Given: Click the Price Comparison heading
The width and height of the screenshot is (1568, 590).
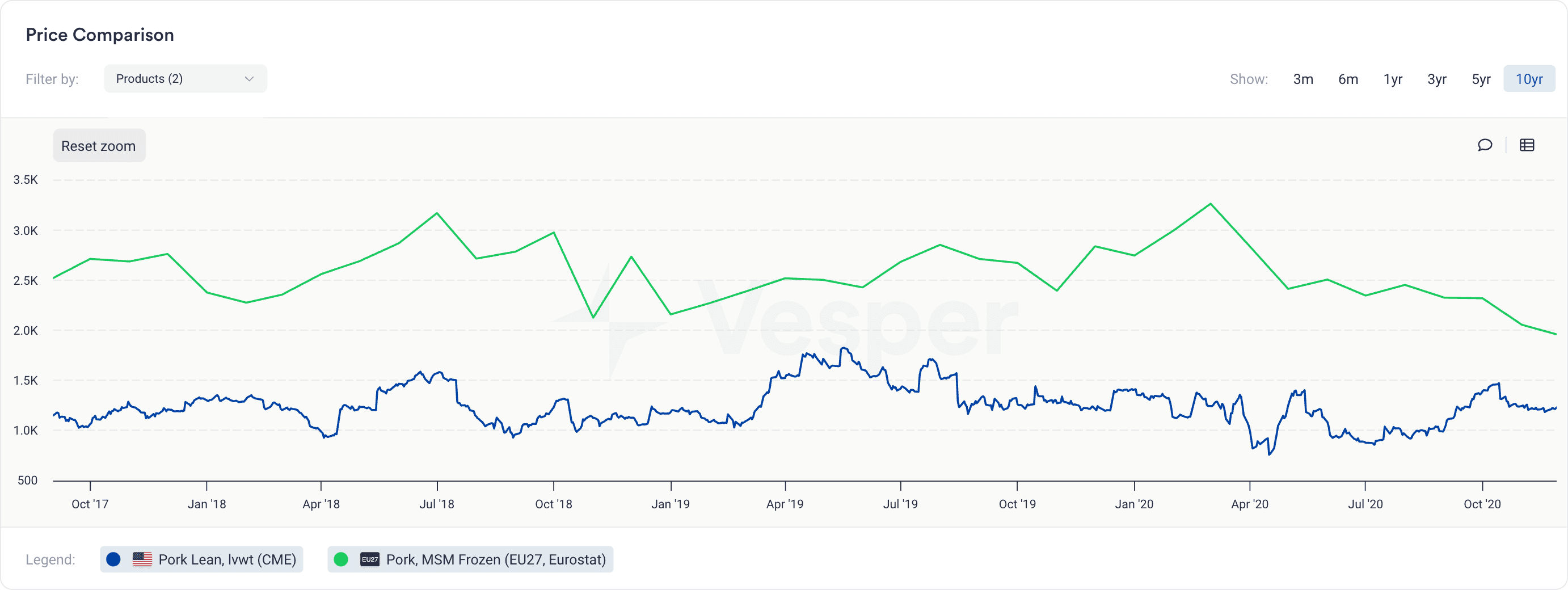Looking at the screenshot, I should pyautogui.click(x=100, y=35).
